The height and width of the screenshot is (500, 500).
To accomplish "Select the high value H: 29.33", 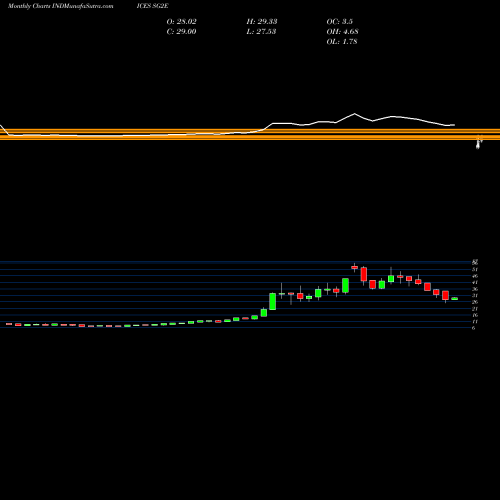I will pos(262,22).
